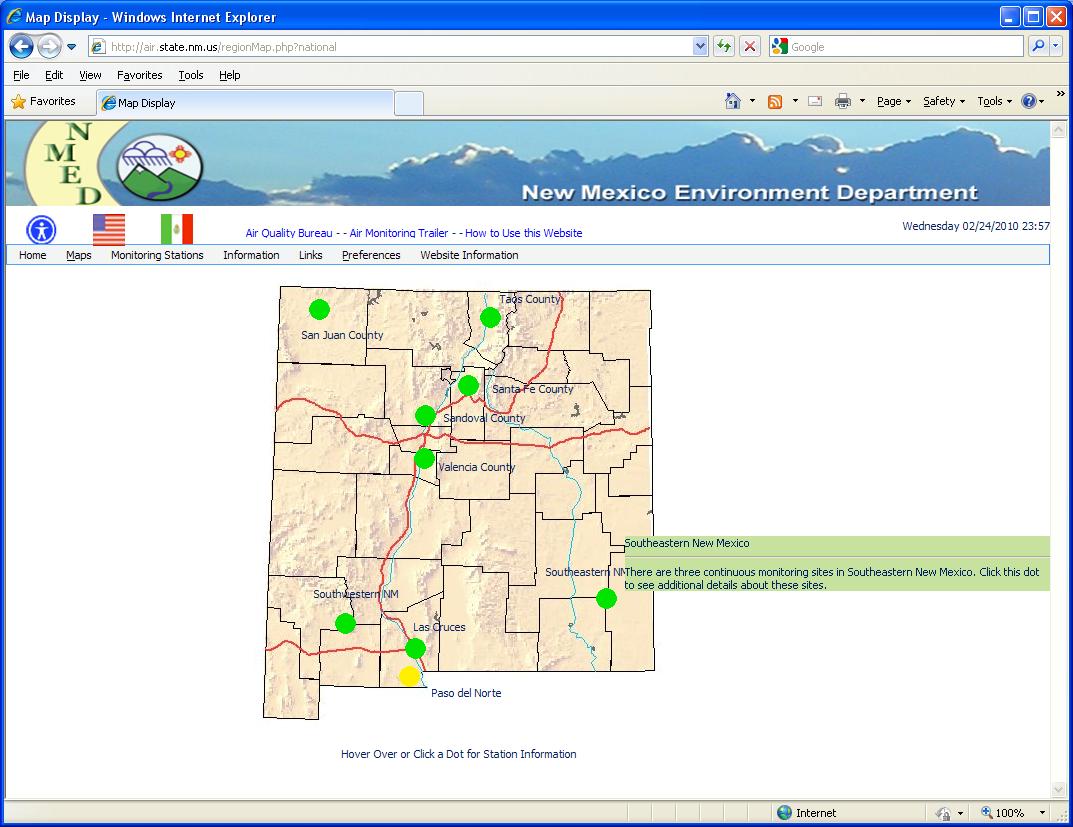Select the accessibility icon below the banner
Screen dimensions: 1073x827
40,229
